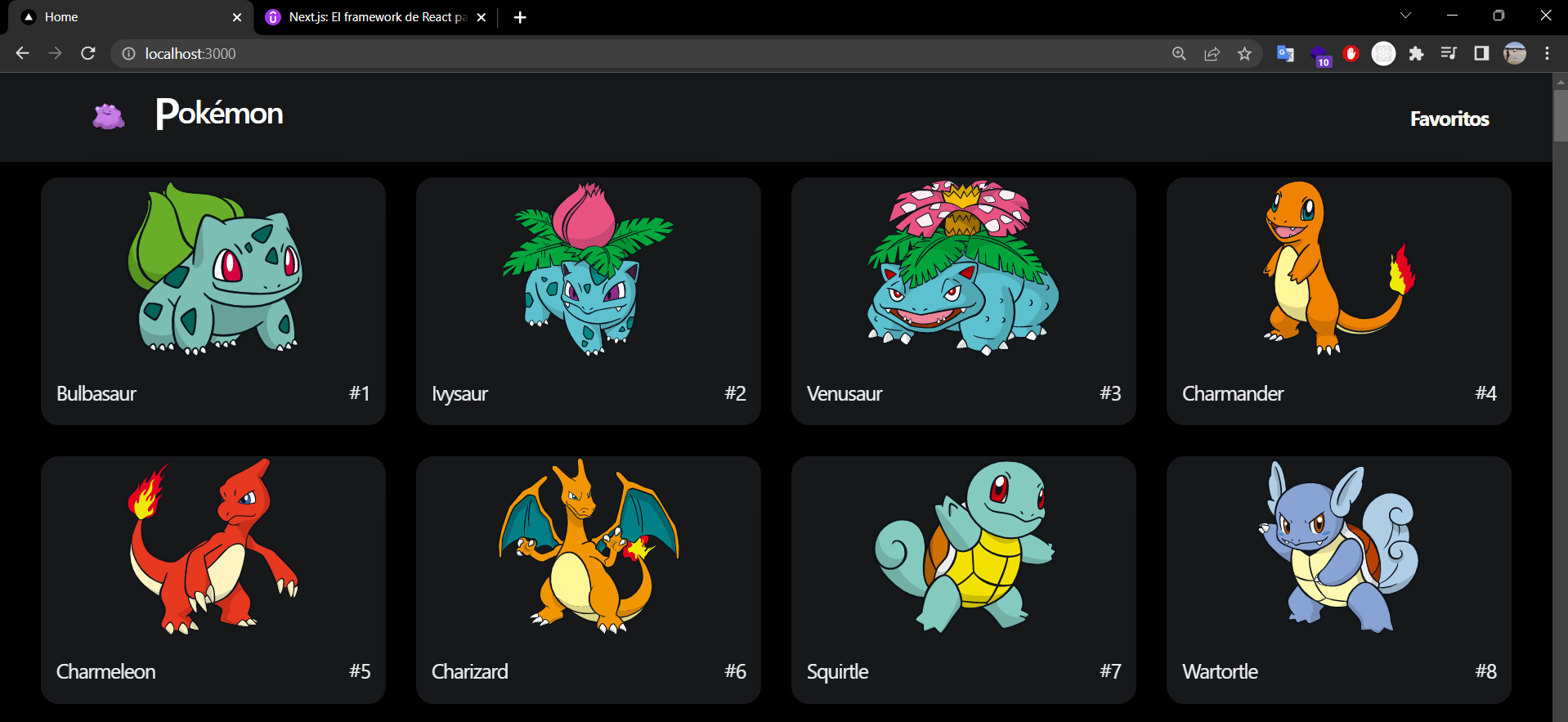The image size is (1568, 722).
Task: Share this page icon
Action: click(1212, 53)
